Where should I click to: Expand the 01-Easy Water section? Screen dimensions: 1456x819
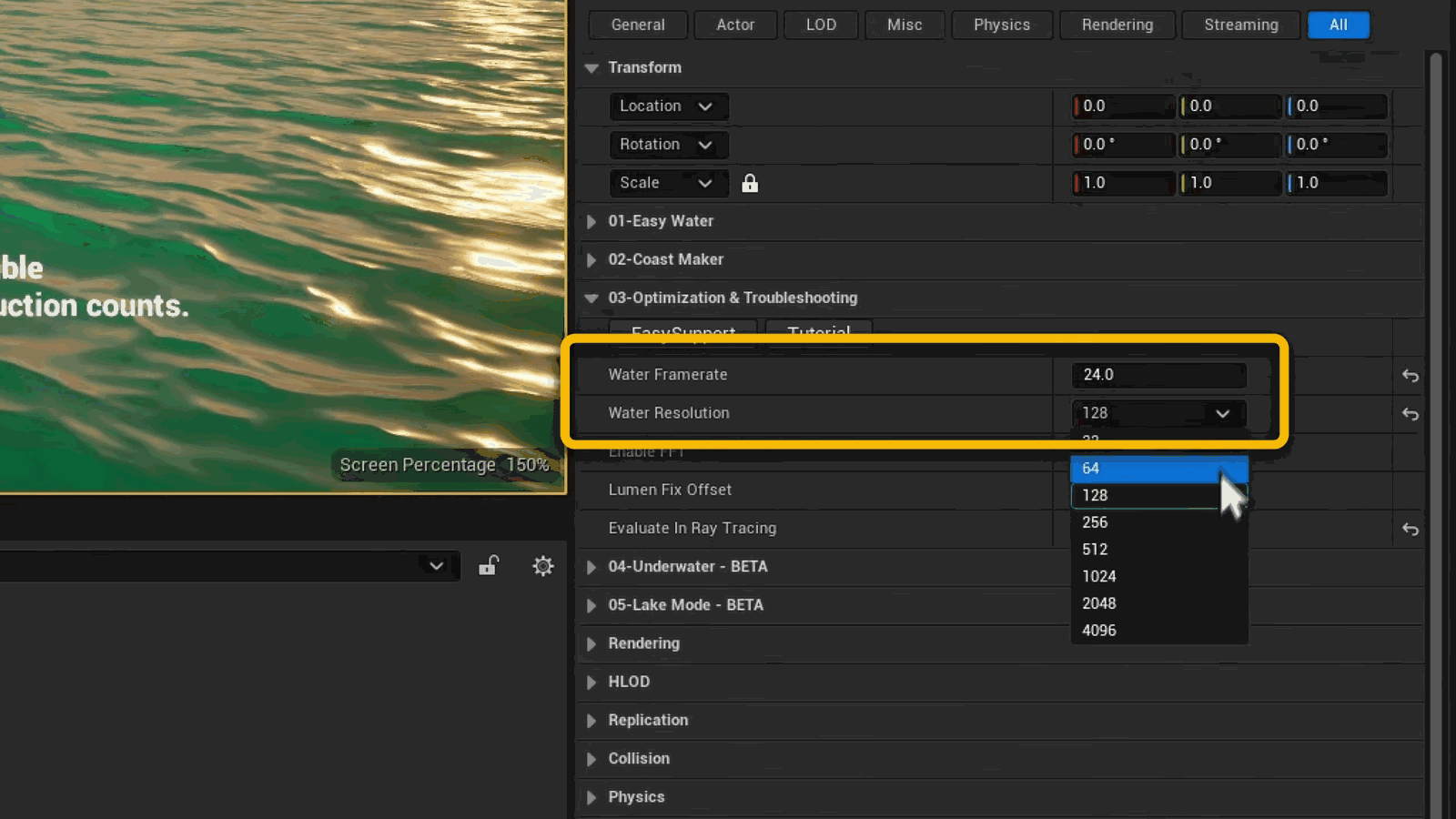coord(591,221)
